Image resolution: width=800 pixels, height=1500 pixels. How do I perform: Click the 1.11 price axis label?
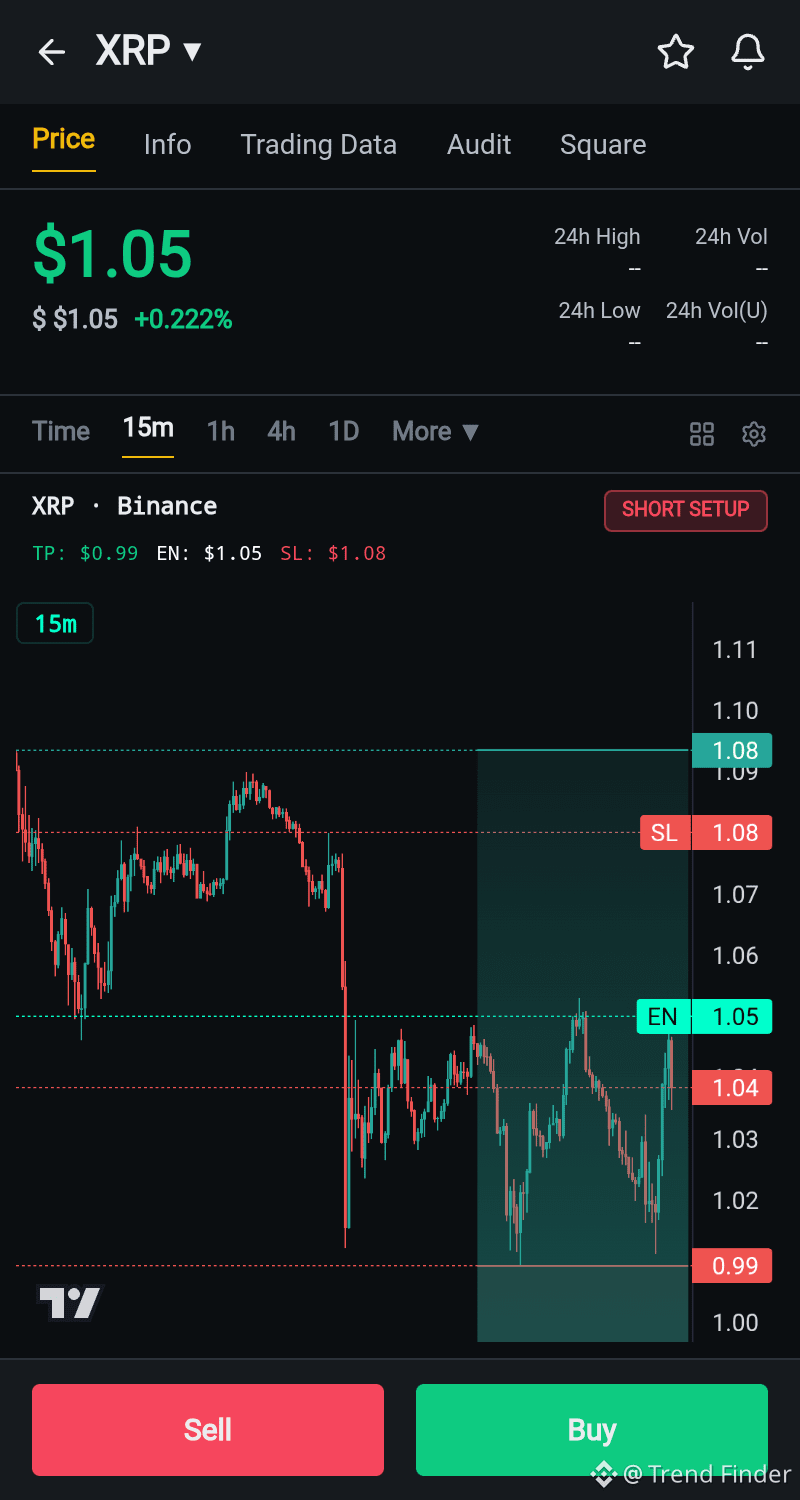point(735,650)
